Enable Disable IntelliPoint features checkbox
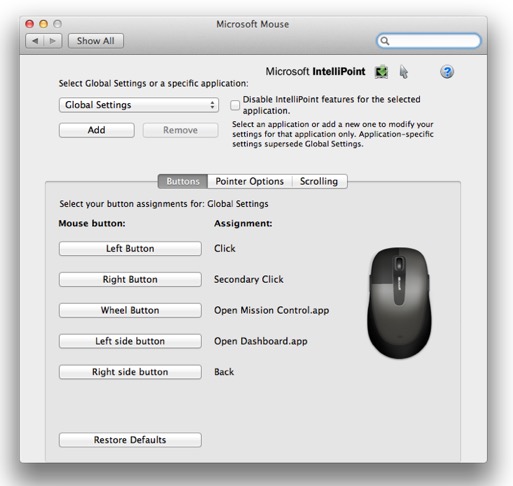This screenshot has width=513, height=486. (x=235, y=105)
